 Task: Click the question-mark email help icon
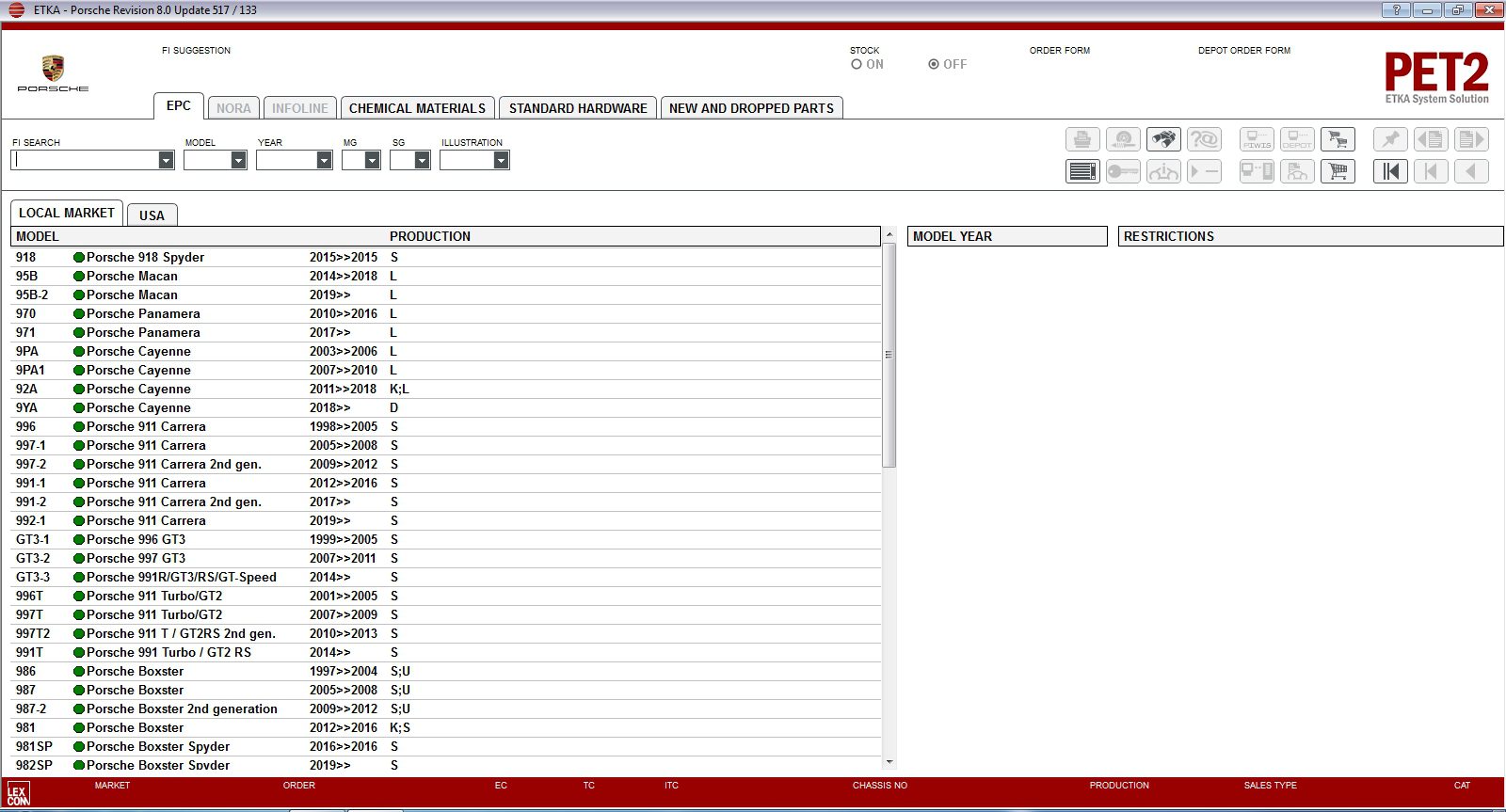1204,139
